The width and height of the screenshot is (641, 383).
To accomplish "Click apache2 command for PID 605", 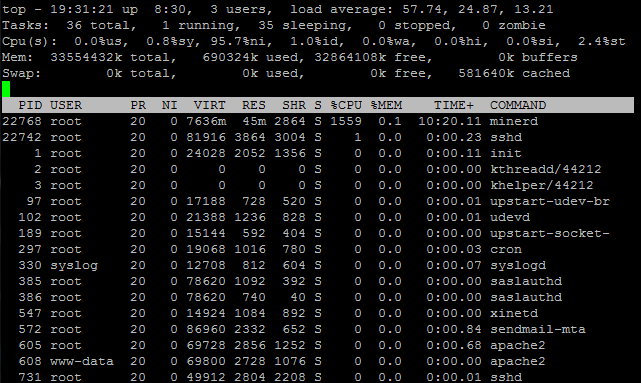I will pyautogui.click(x=518, y=345).
